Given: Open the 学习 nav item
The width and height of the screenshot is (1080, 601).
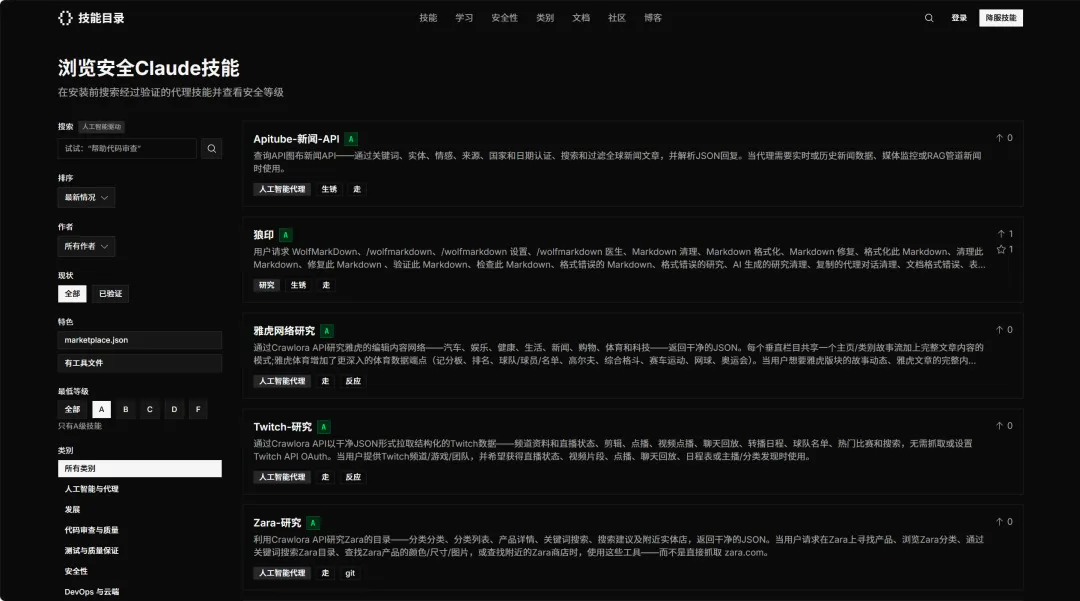Looking at the screenshot, I should pyautogui.click(x=464, y=18).
